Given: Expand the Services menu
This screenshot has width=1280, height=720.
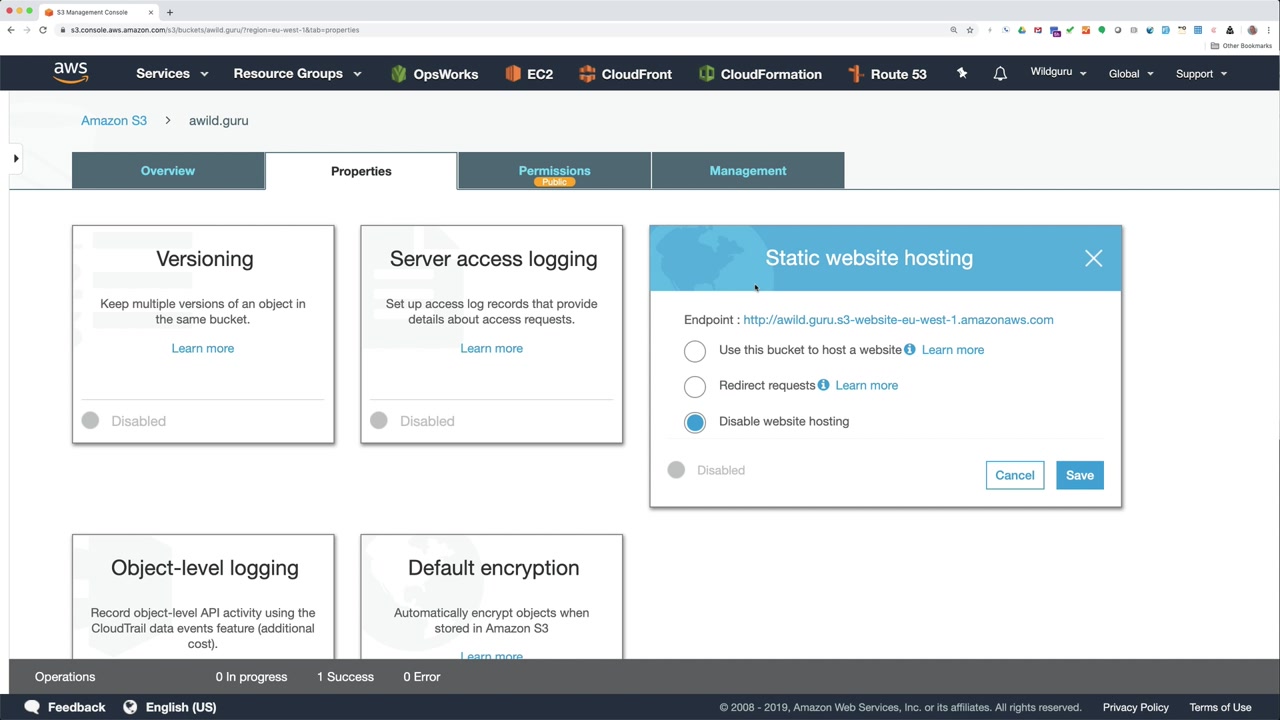Looking at the screenshot, I should coord(172,73).
